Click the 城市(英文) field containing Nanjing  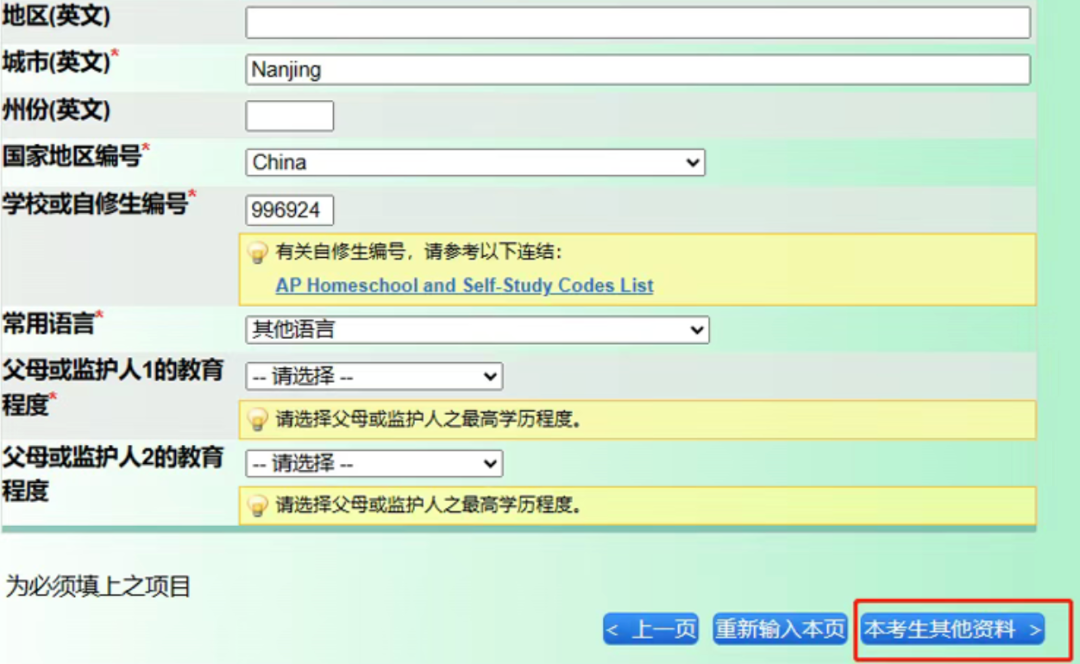638,70
